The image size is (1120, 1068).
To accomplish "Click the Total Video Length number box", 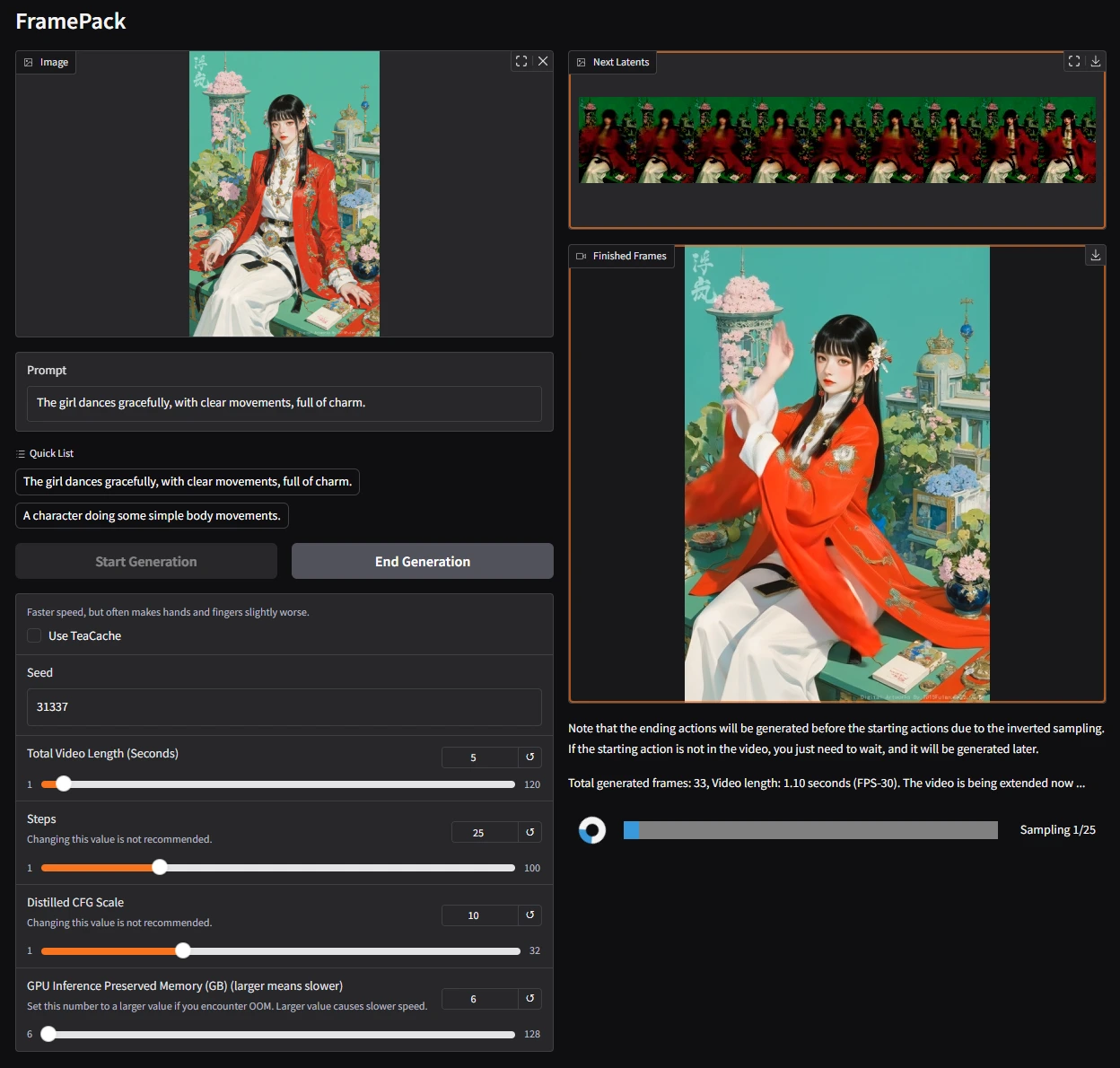I will click(479, 757).
